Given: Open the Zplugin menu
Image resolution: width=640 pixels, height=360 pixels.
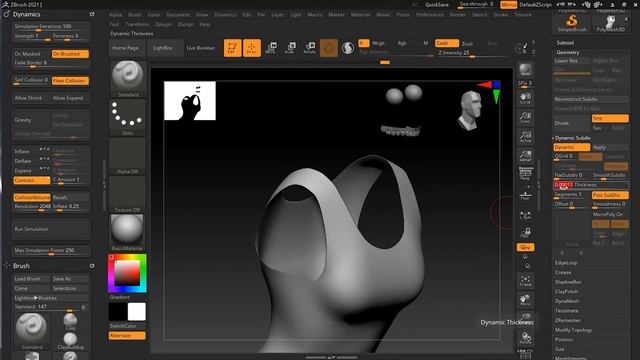Looking at the screenshot, I should tap(163, 24).
